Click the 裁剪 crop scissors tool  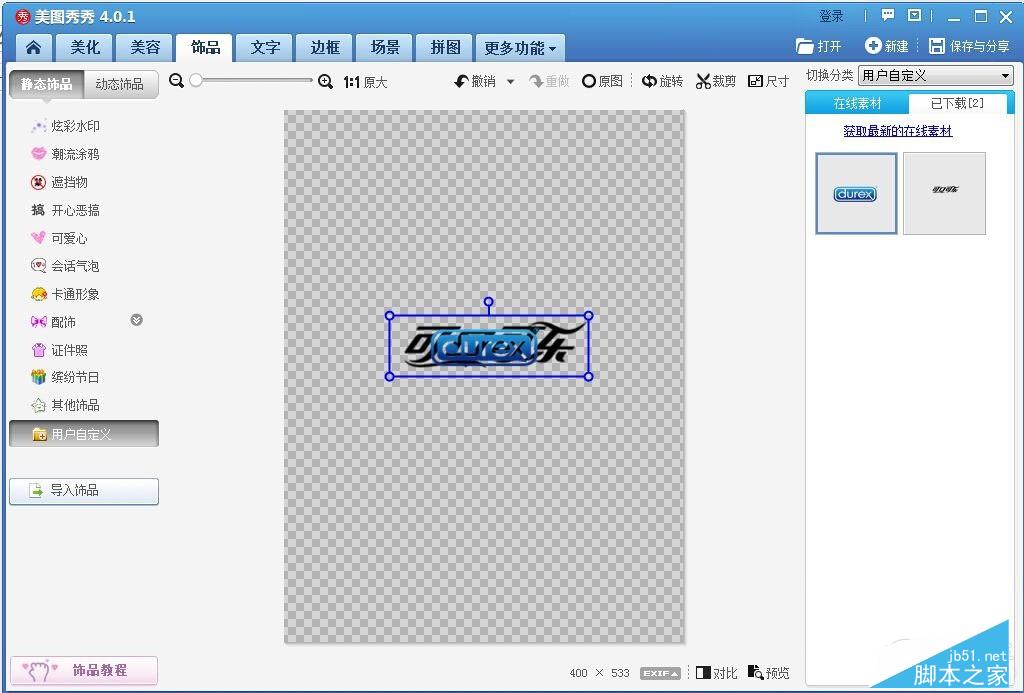point(716,81)
